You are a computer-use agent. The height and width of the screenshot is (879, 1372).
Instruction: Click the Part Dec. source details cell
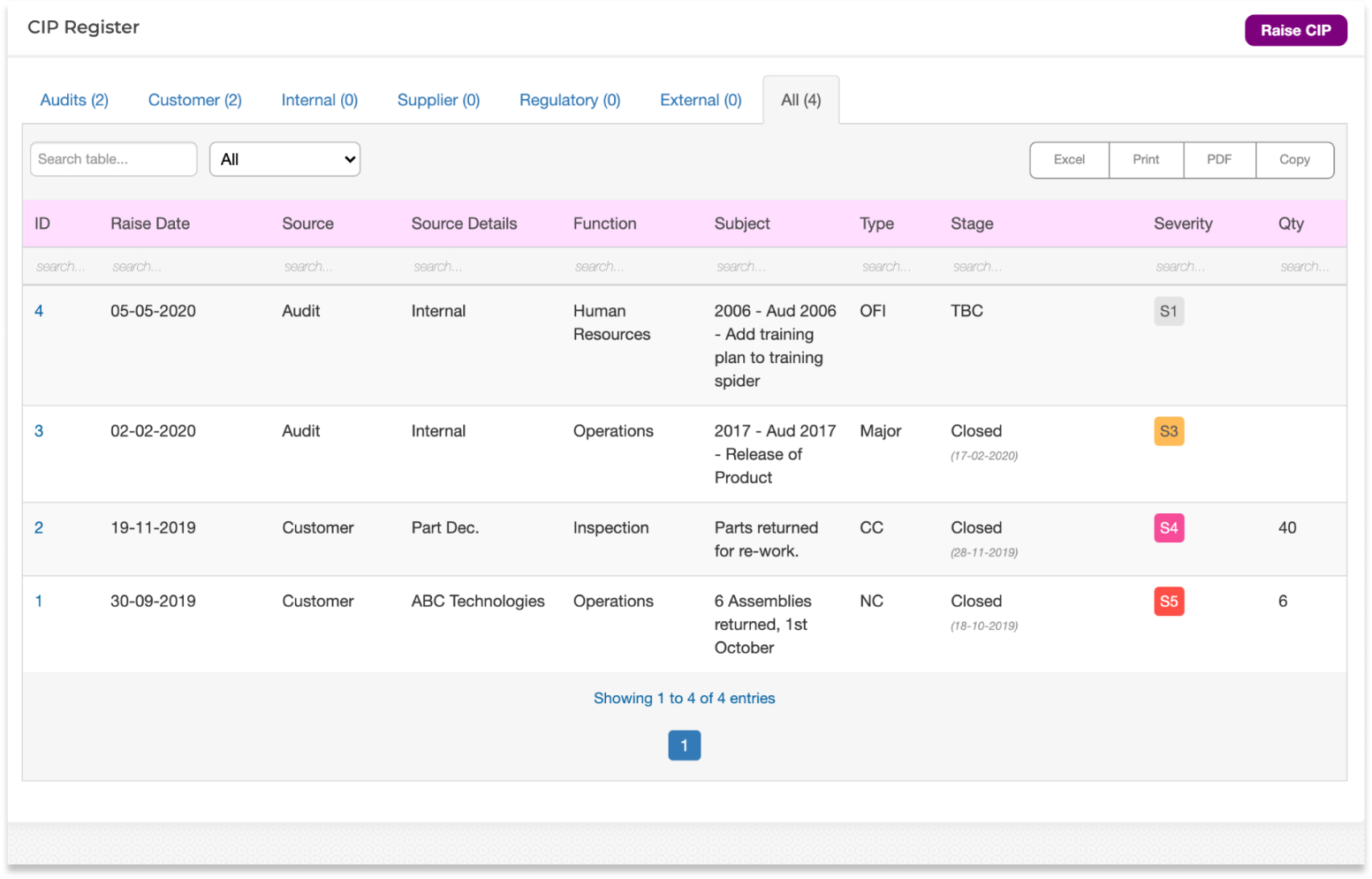(444, 527)
